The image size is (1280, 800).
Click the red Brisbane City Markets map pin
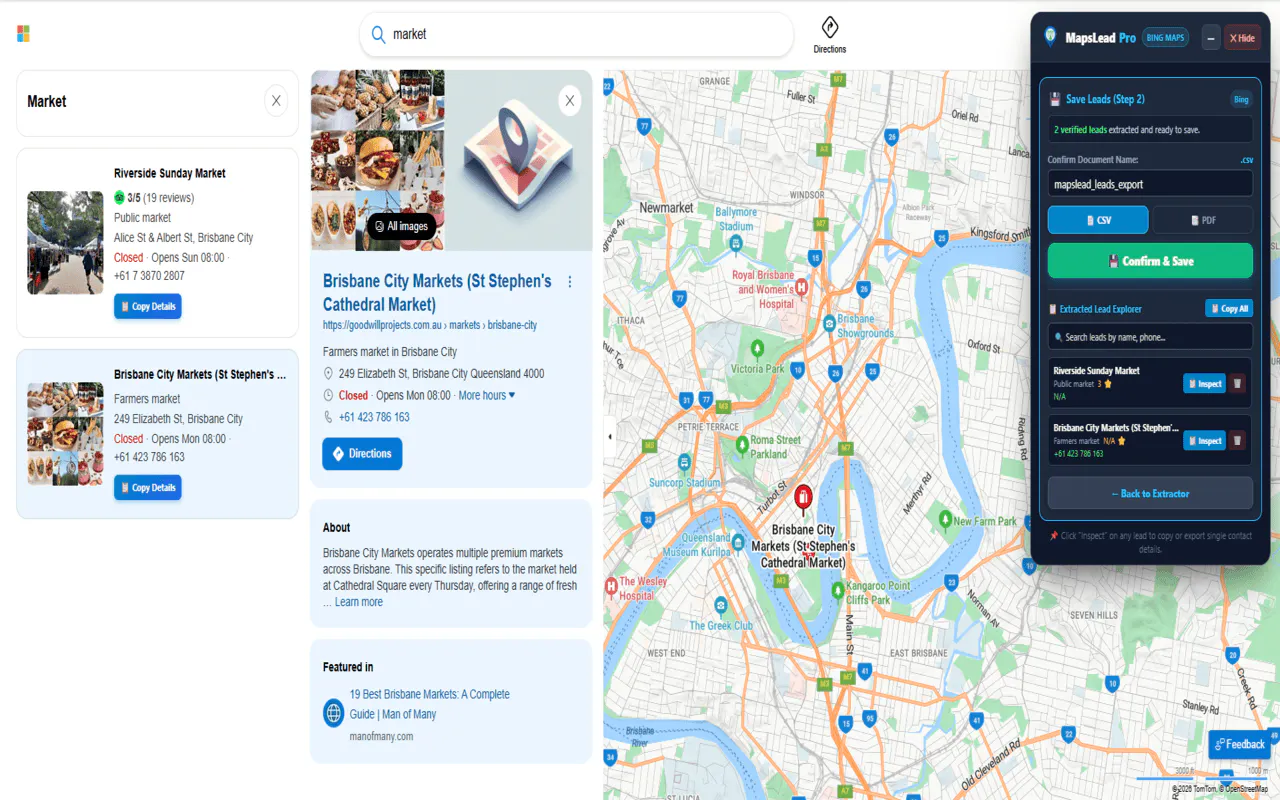point(803,498)
